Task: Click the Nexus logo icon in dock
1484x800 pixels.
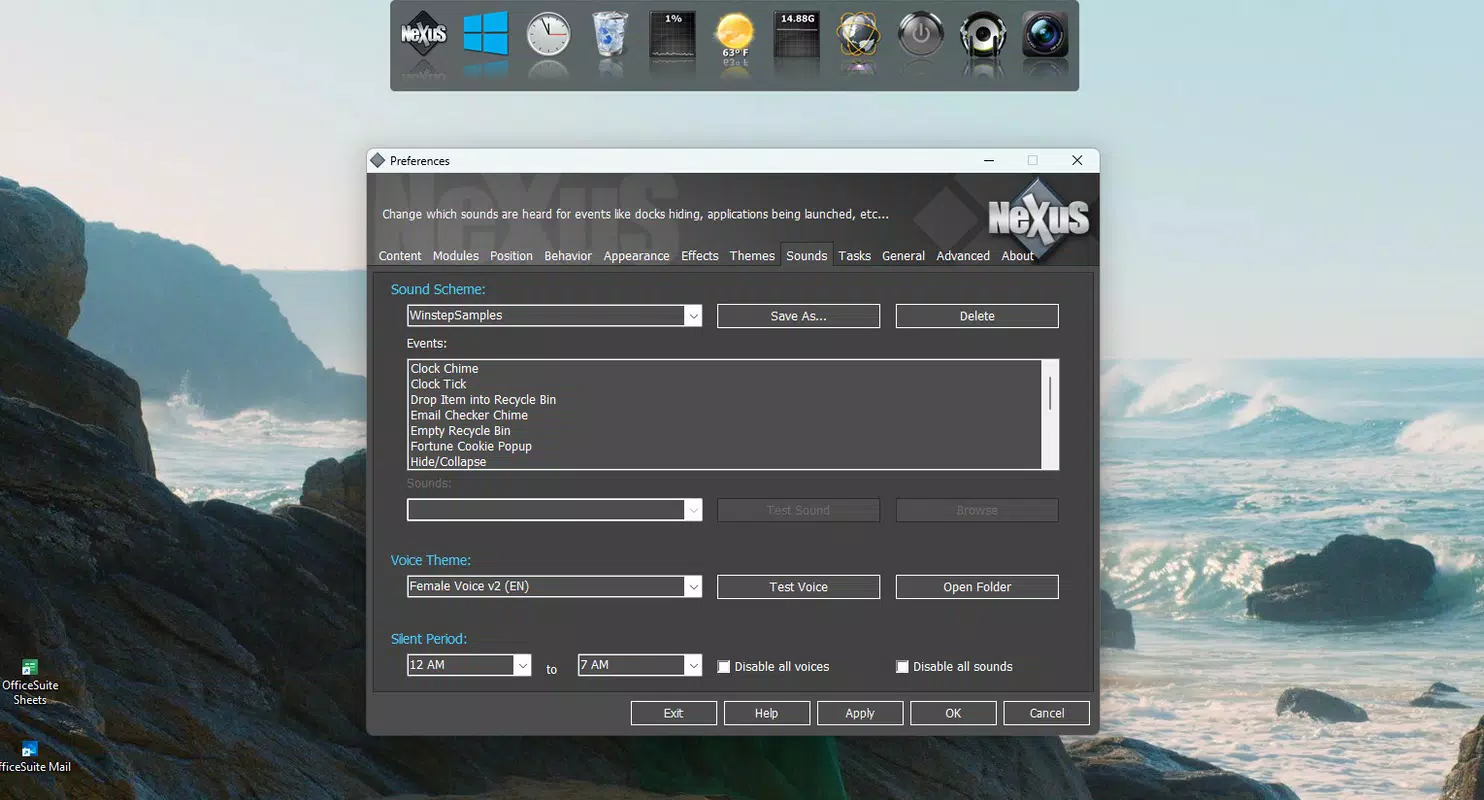Action: tap(423, 36)
